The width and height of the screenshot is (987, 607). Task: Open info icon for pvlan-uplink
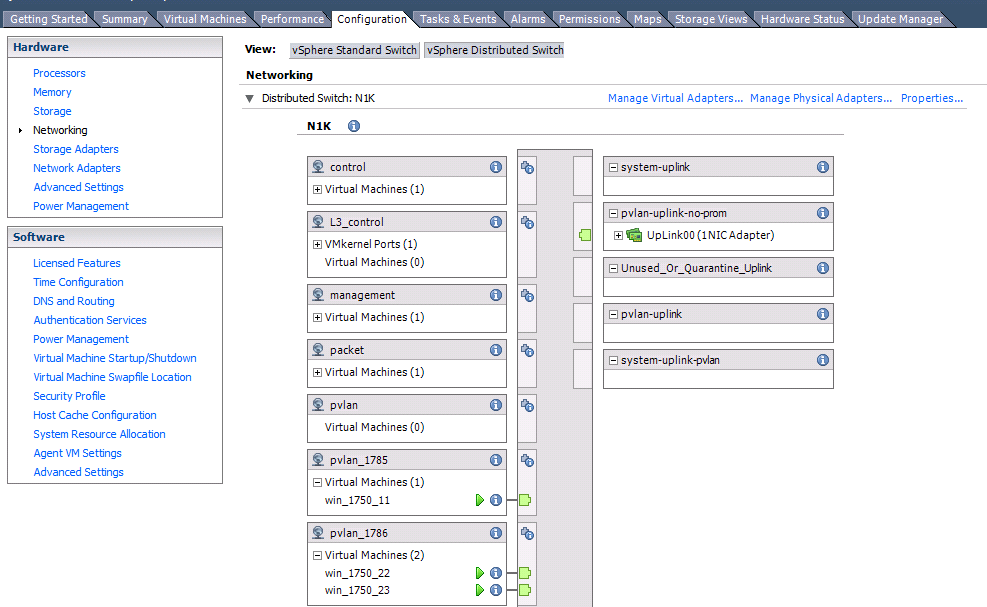pos(823,314)
